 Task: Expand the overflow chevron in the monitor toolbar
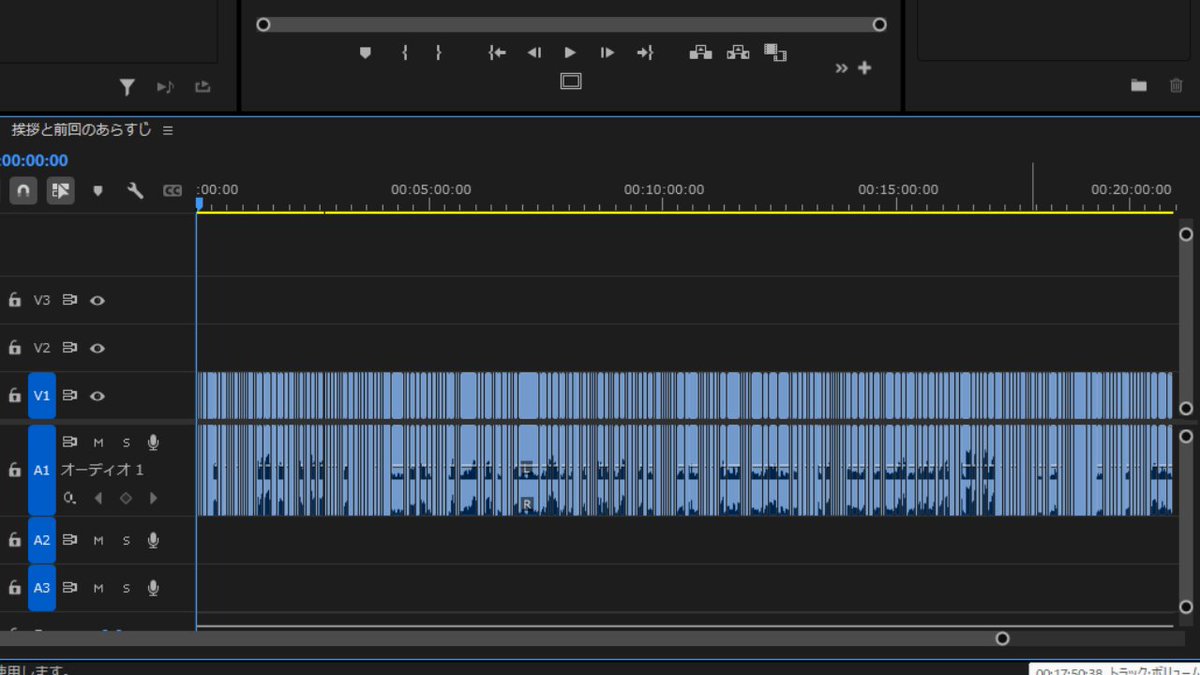(840, 68)
